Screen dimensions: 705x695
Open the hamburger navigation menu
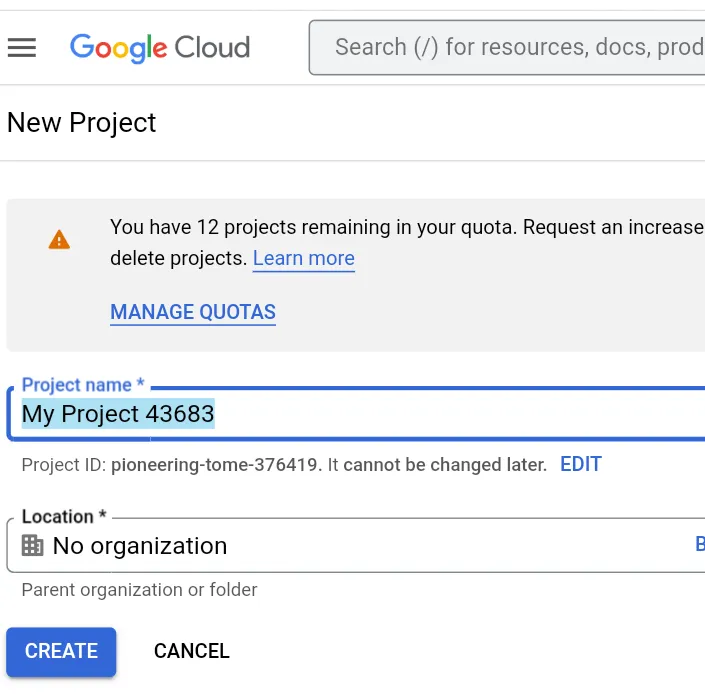(22, 48)
